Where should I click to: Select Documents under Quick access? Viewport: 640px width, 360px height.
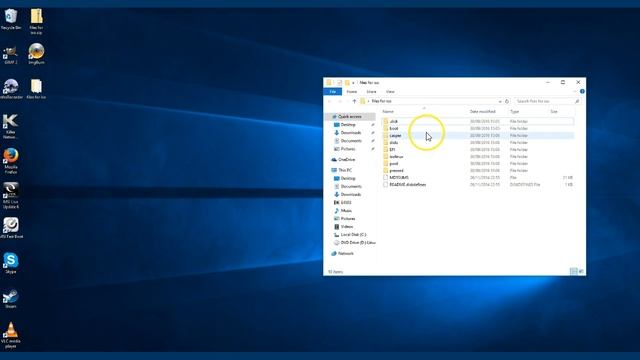point(351,141)
